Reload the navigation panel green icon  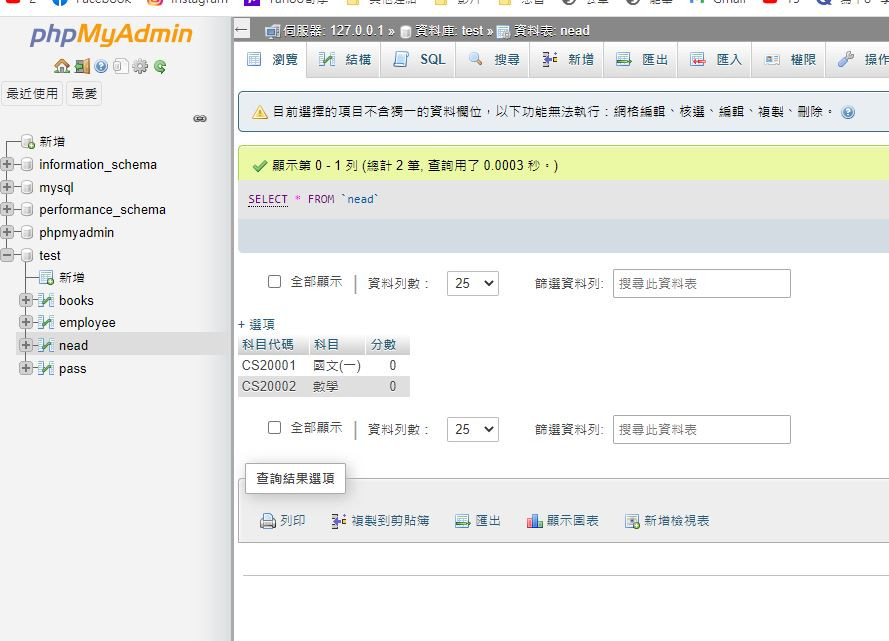[160, 66]
